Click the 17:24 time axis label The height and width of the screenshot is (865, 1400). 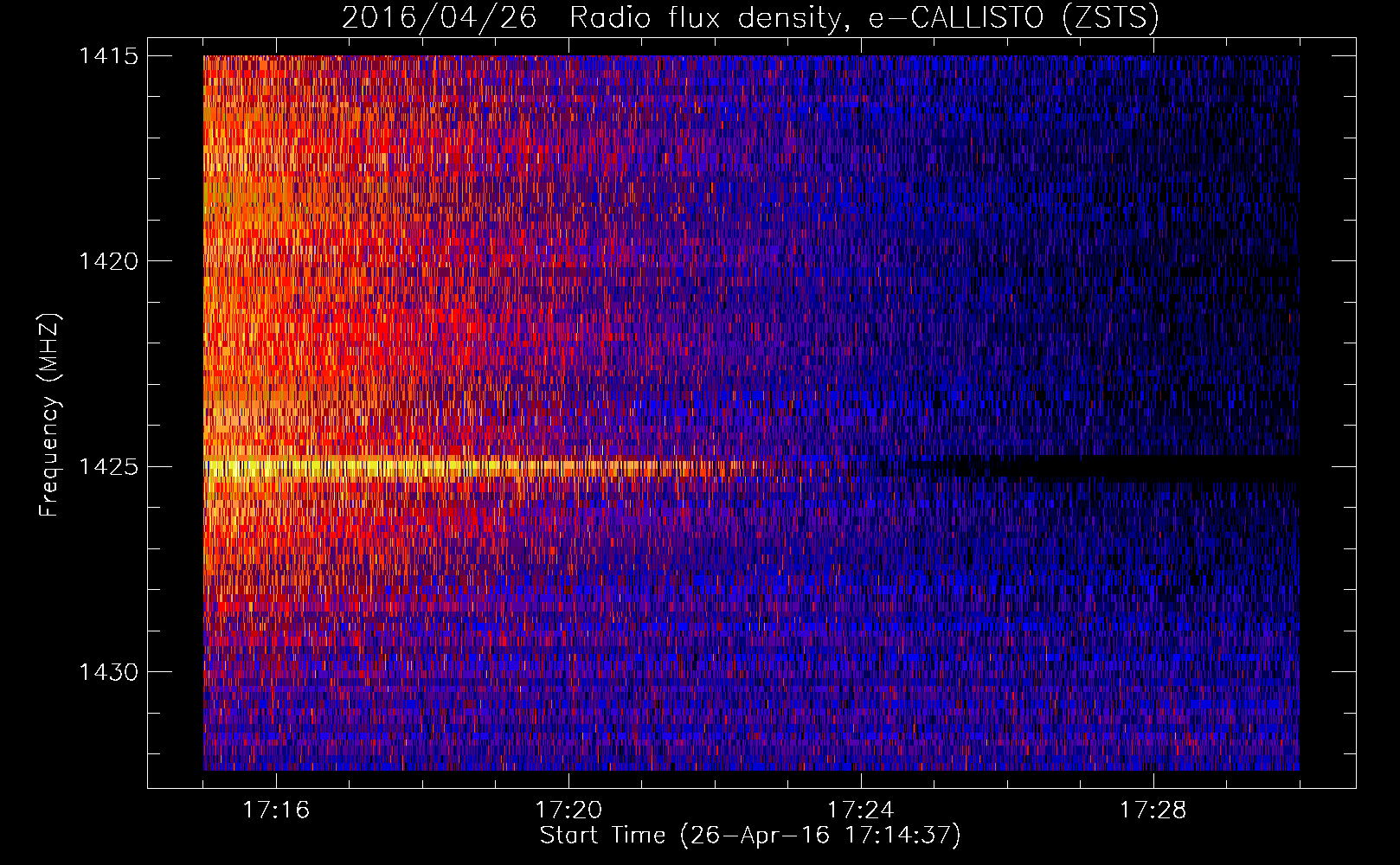click(x=861, y=810)
